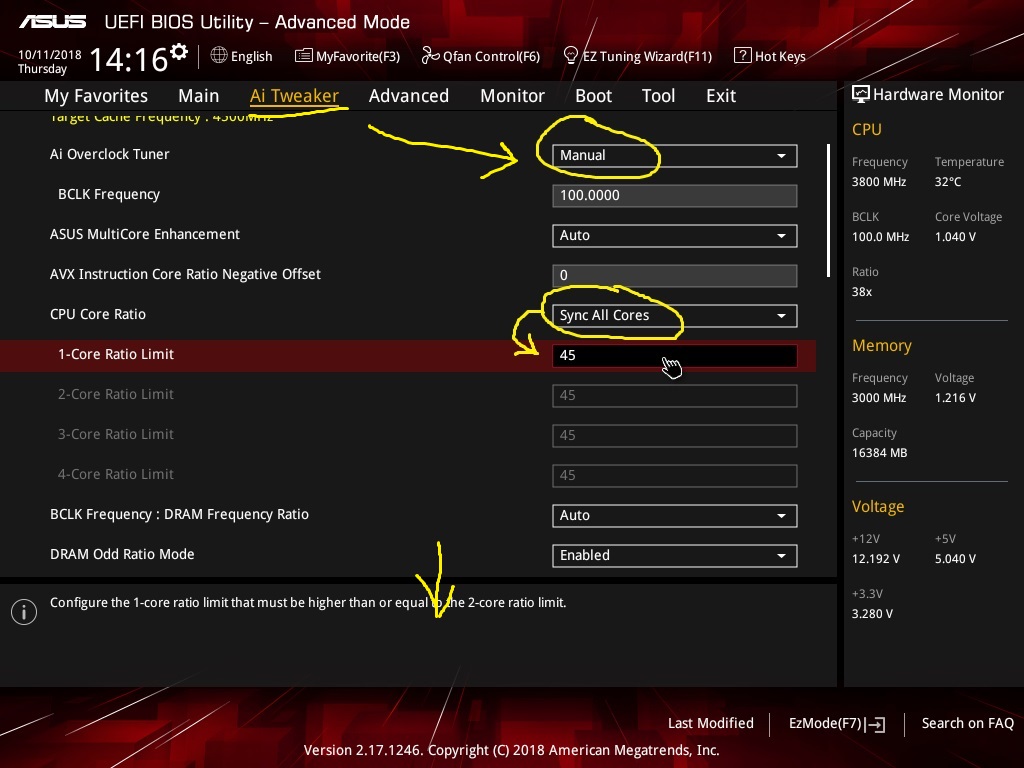1024x768 pixels.
Task: Click Last Modified at the bottom
Action: click(x=711, y=724)
